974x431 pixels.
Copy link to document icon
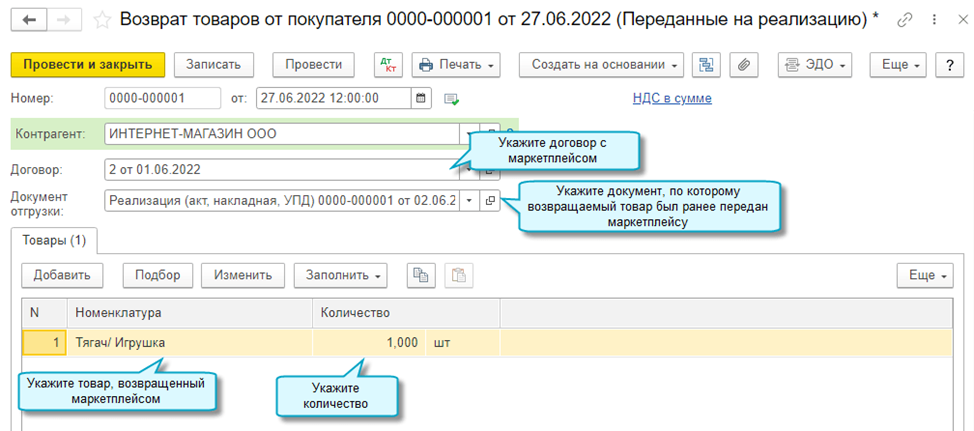click(x=905, y=19)
